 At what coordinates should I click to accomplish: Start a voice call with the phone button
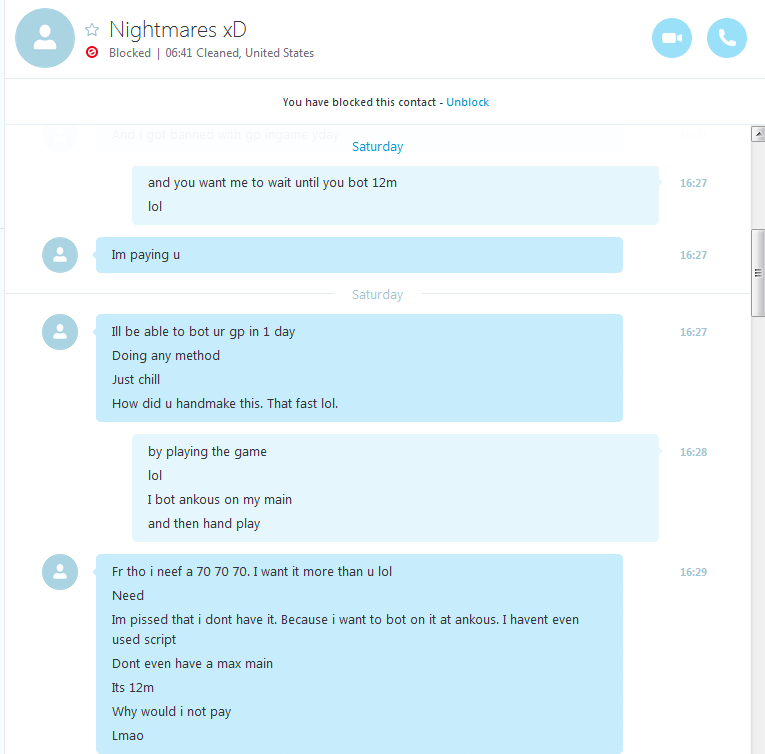(x=727, y=38)
